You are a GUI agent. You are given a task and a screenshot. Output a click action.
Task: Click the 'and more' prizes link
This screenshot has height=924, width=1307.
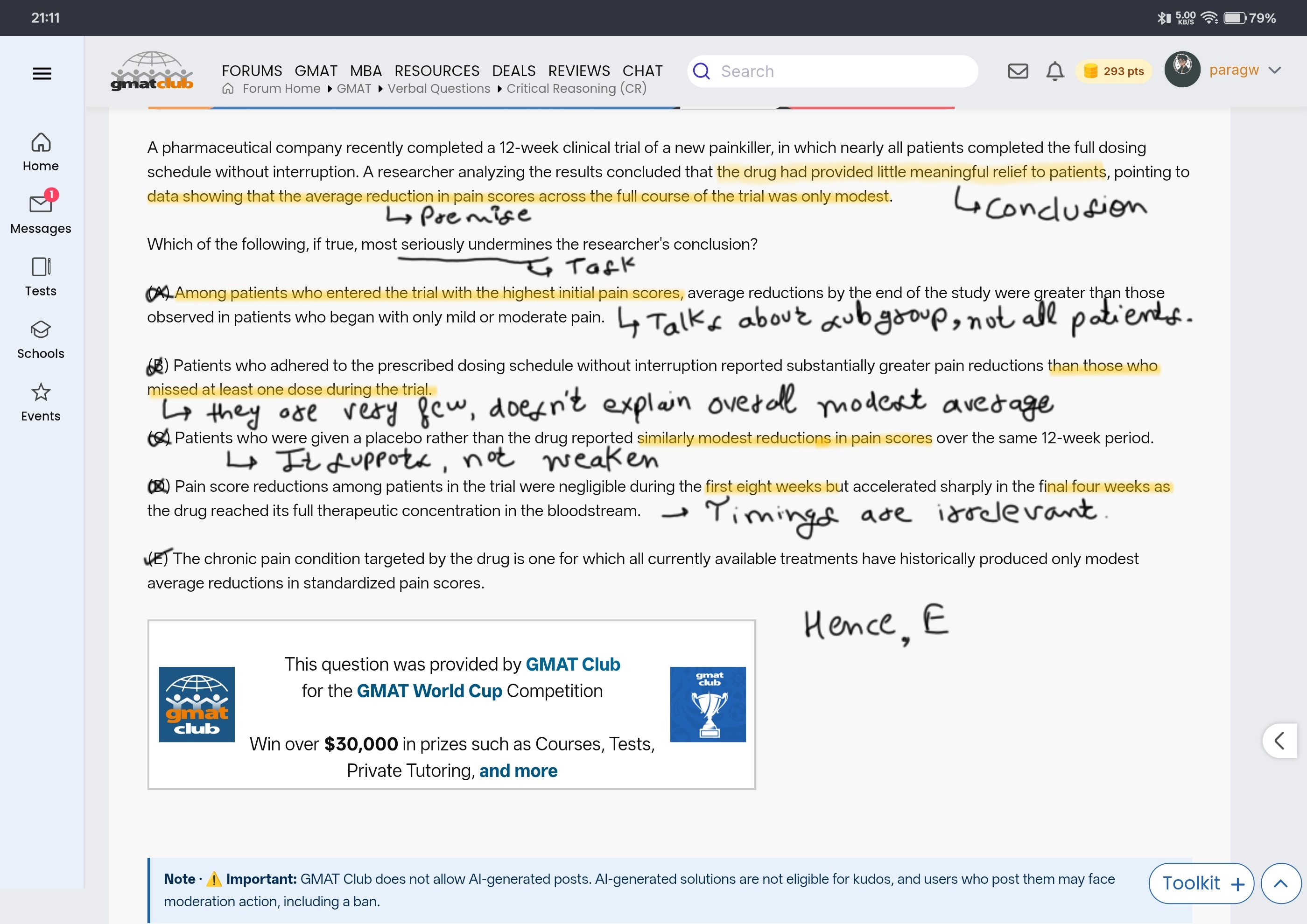click(x=518, y=770)
